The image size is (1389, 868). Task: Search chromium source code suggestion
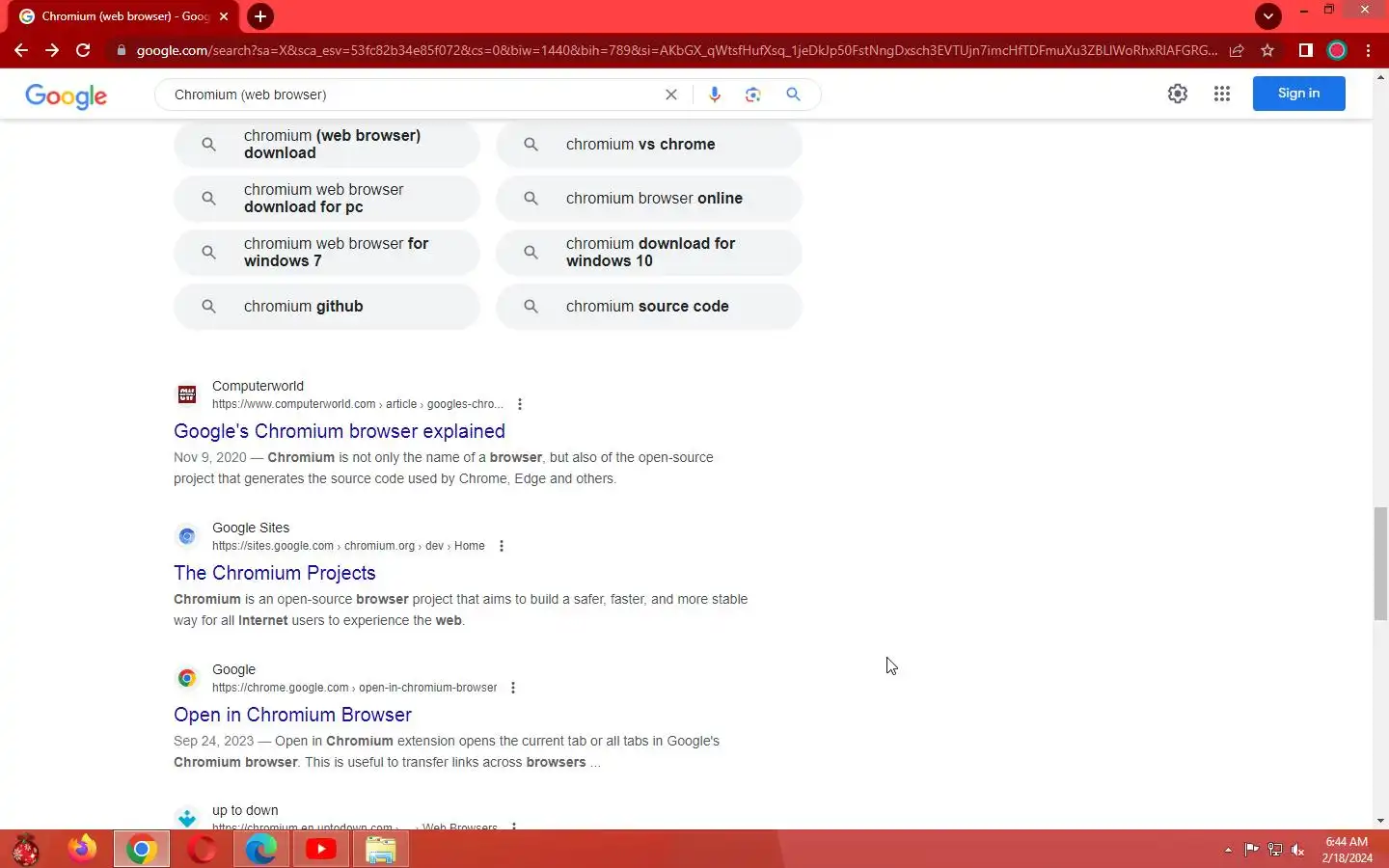tap(648, 307)
